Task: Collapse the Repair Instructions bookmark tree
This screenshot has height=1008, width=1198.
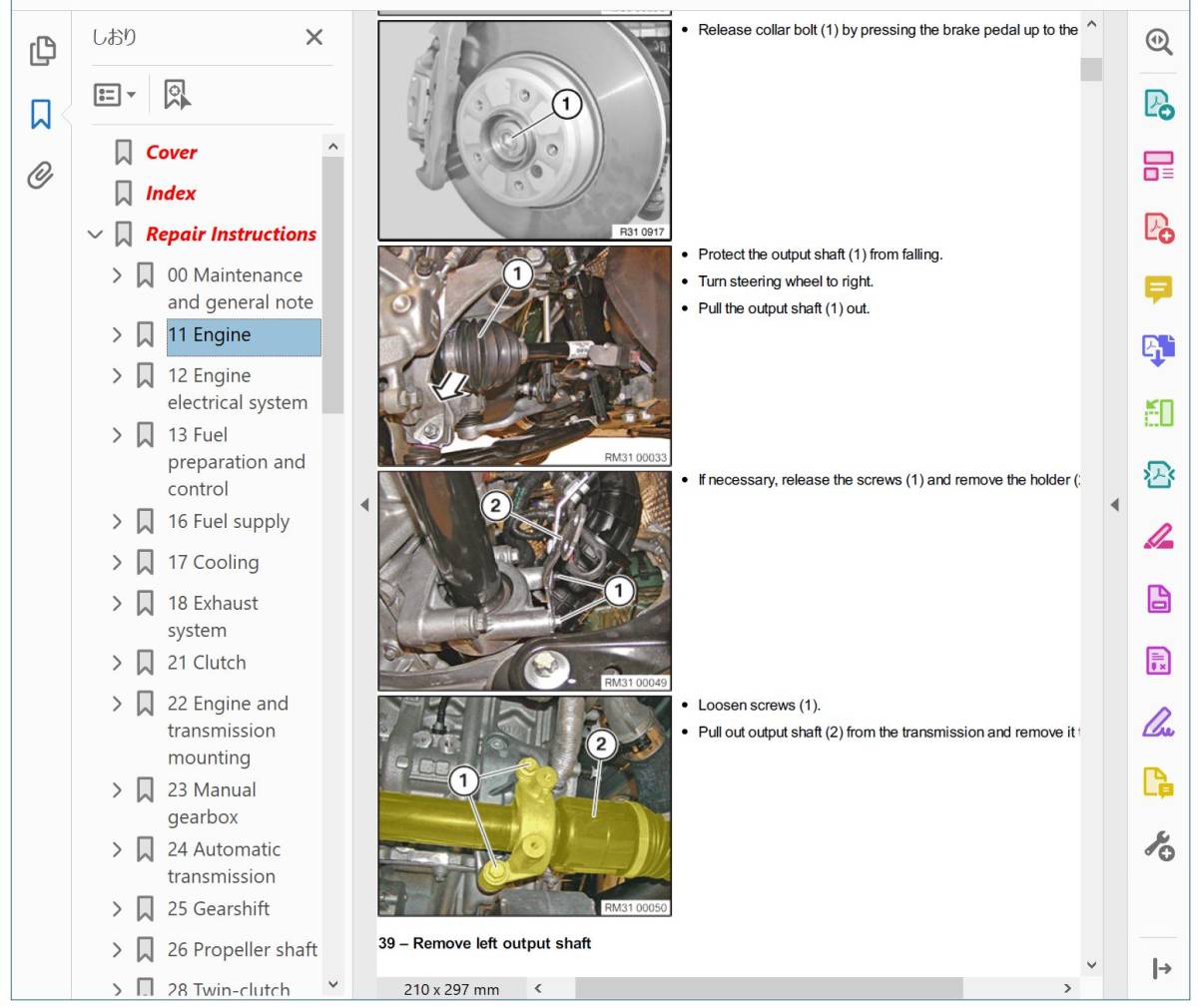Action: click(x=95, y=235)
